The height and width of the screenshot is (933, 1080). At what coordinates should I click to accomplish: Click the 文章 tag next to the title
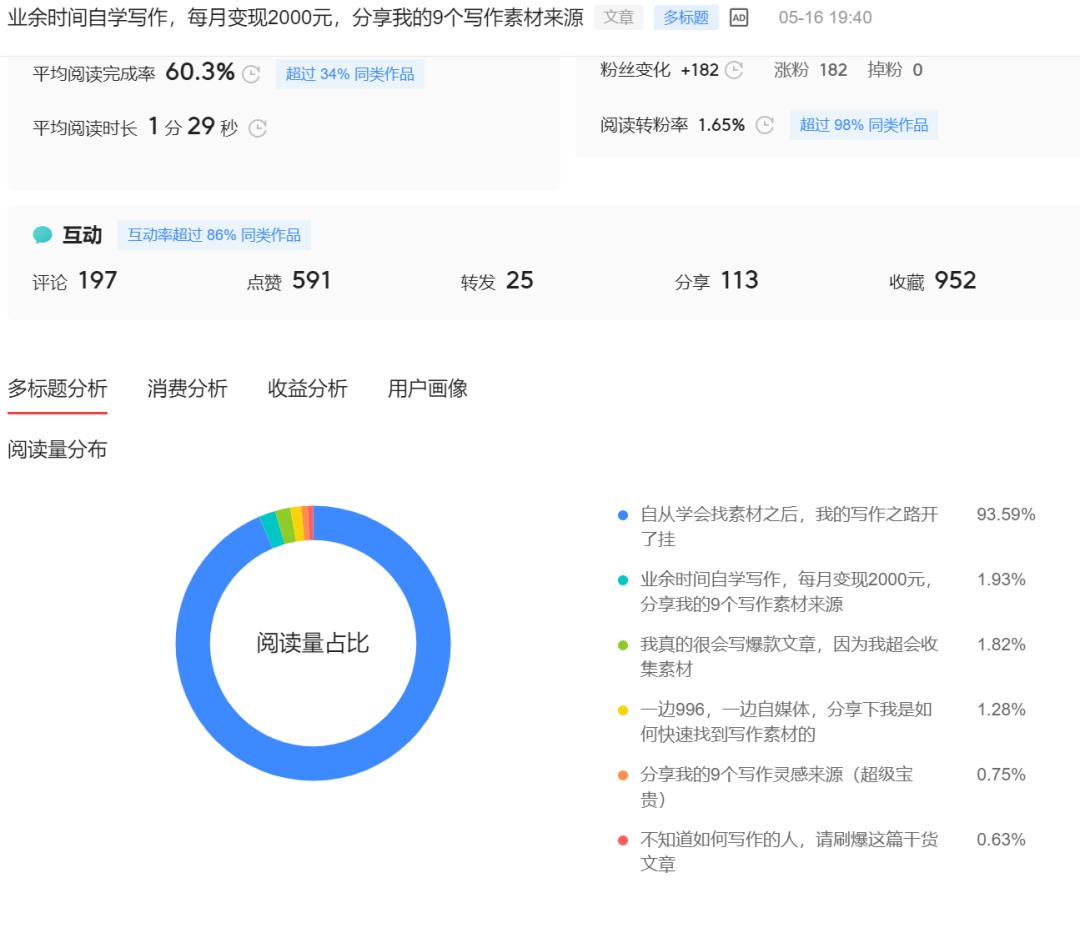pos(618,17)
